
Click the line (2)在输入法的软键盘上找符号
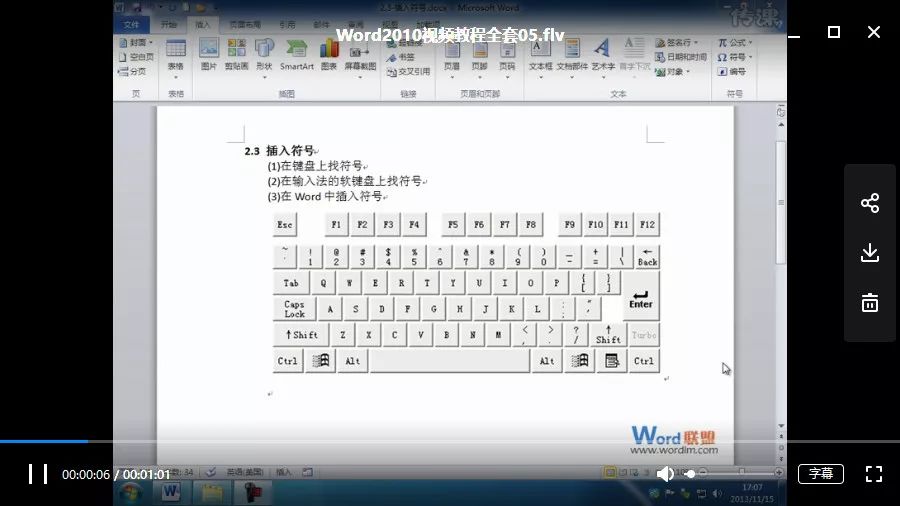point(345,181)
